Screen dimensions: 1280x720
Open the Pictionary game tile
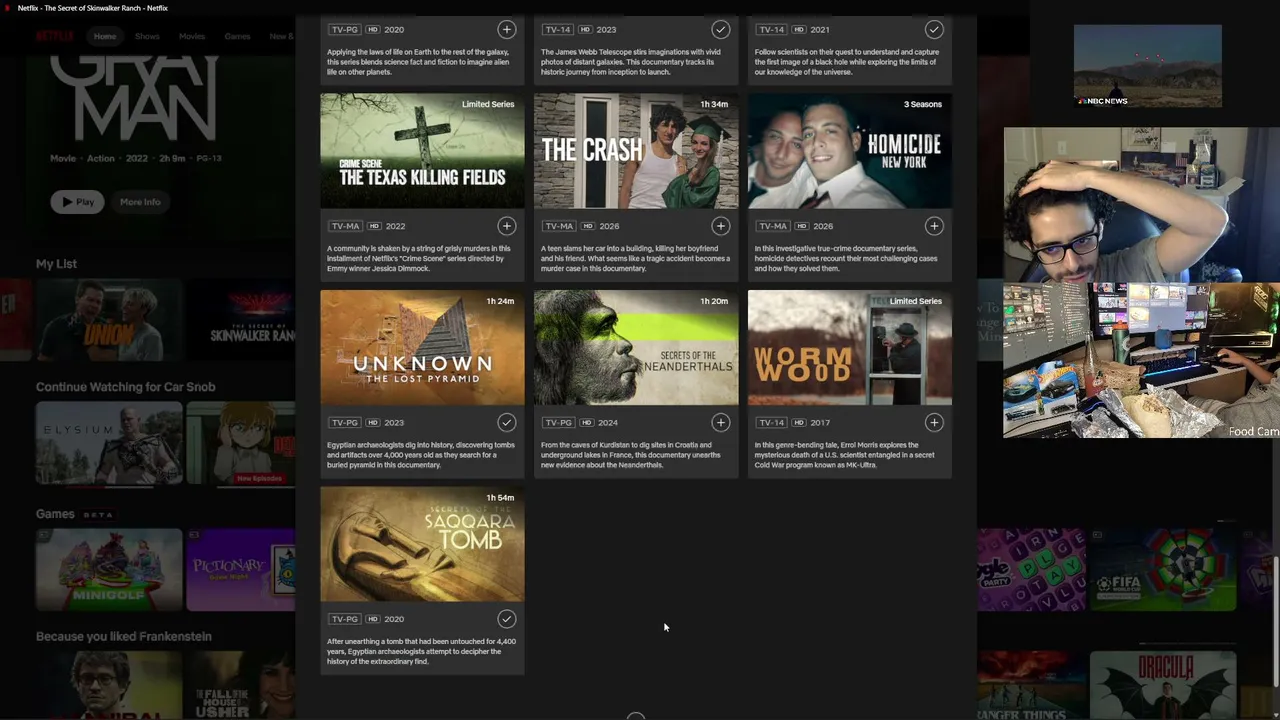[x=241, y=569]
